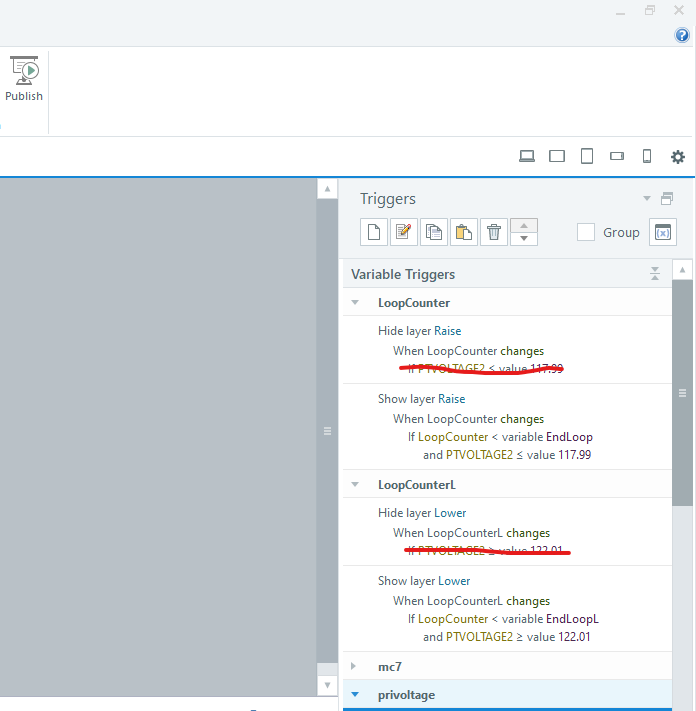The image size is (696, 711).
Task: Click EndLoopL variable in Show layer Lower
Action: (x=572, y=618)
